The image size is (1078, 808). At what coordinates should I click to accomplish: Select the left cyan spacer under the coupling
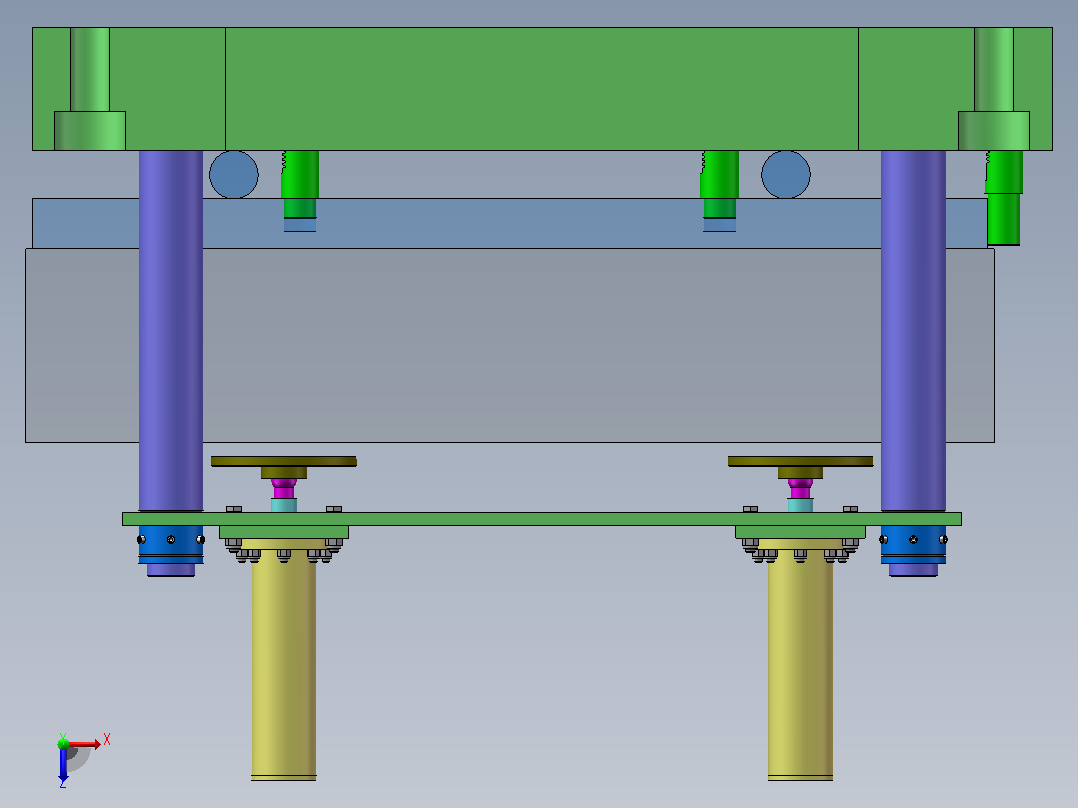[284, 505]
